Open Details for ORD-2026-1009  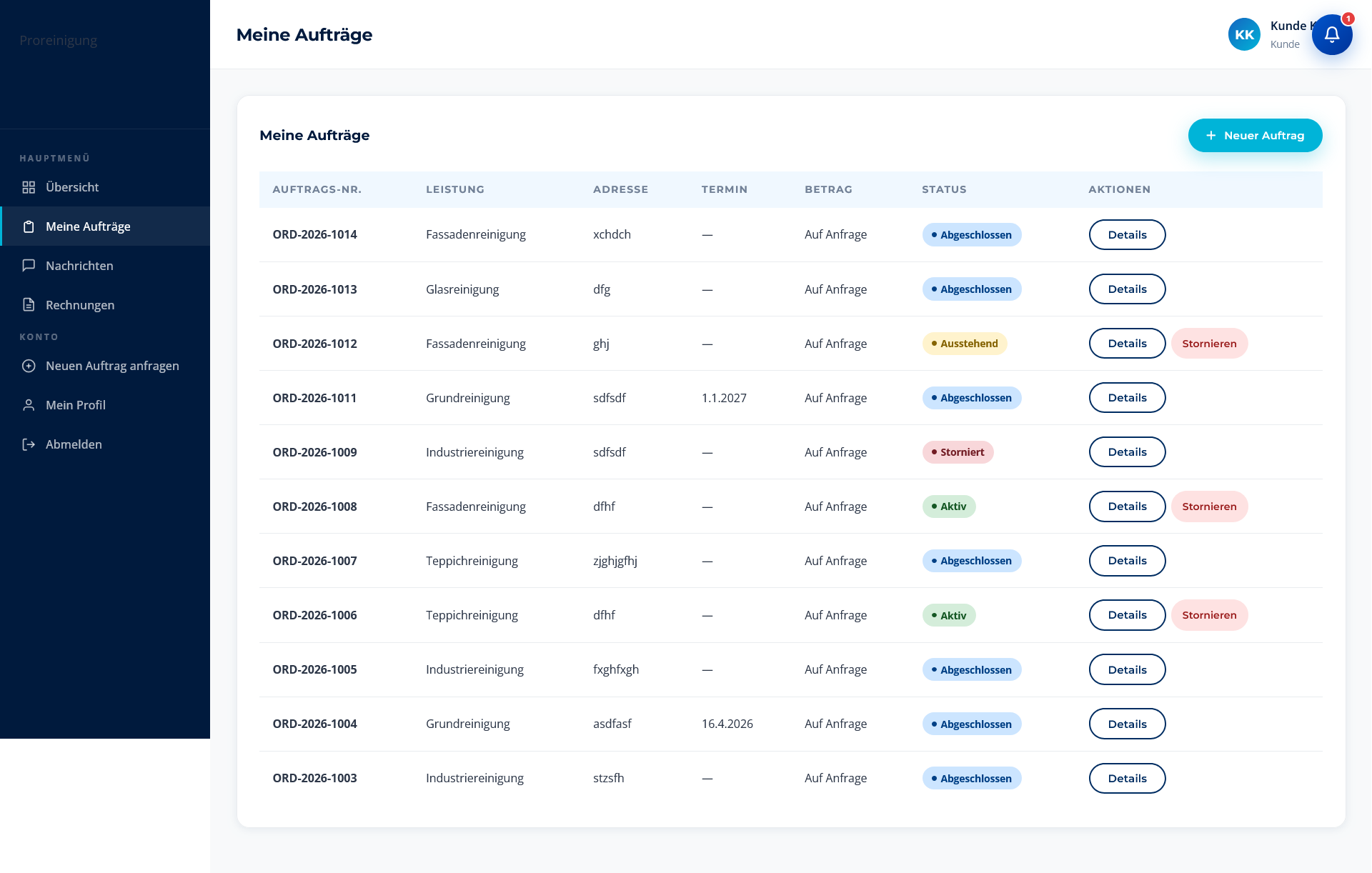1127,452
